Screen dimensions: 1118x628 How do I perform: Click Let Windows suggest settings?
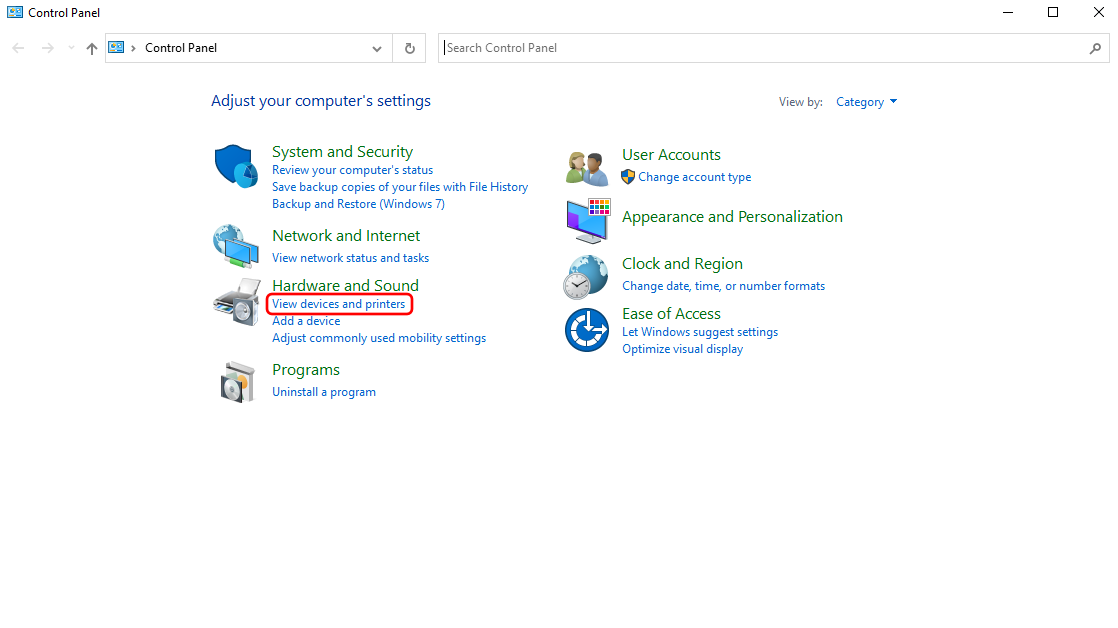(x=699, y=332)
